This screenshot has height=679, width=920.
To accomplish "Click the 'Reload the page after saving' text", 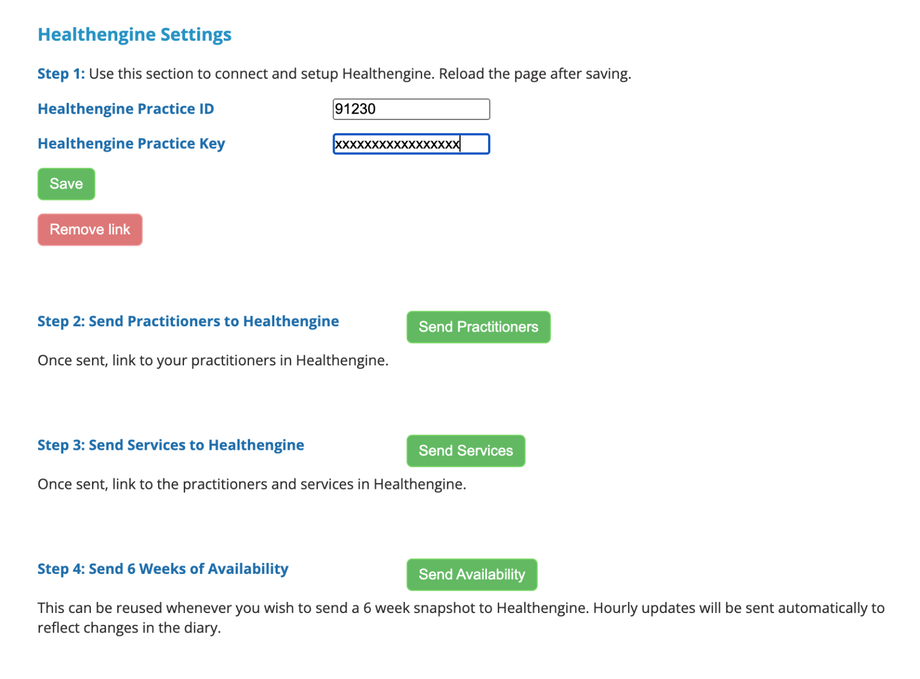I will [535, 74].
